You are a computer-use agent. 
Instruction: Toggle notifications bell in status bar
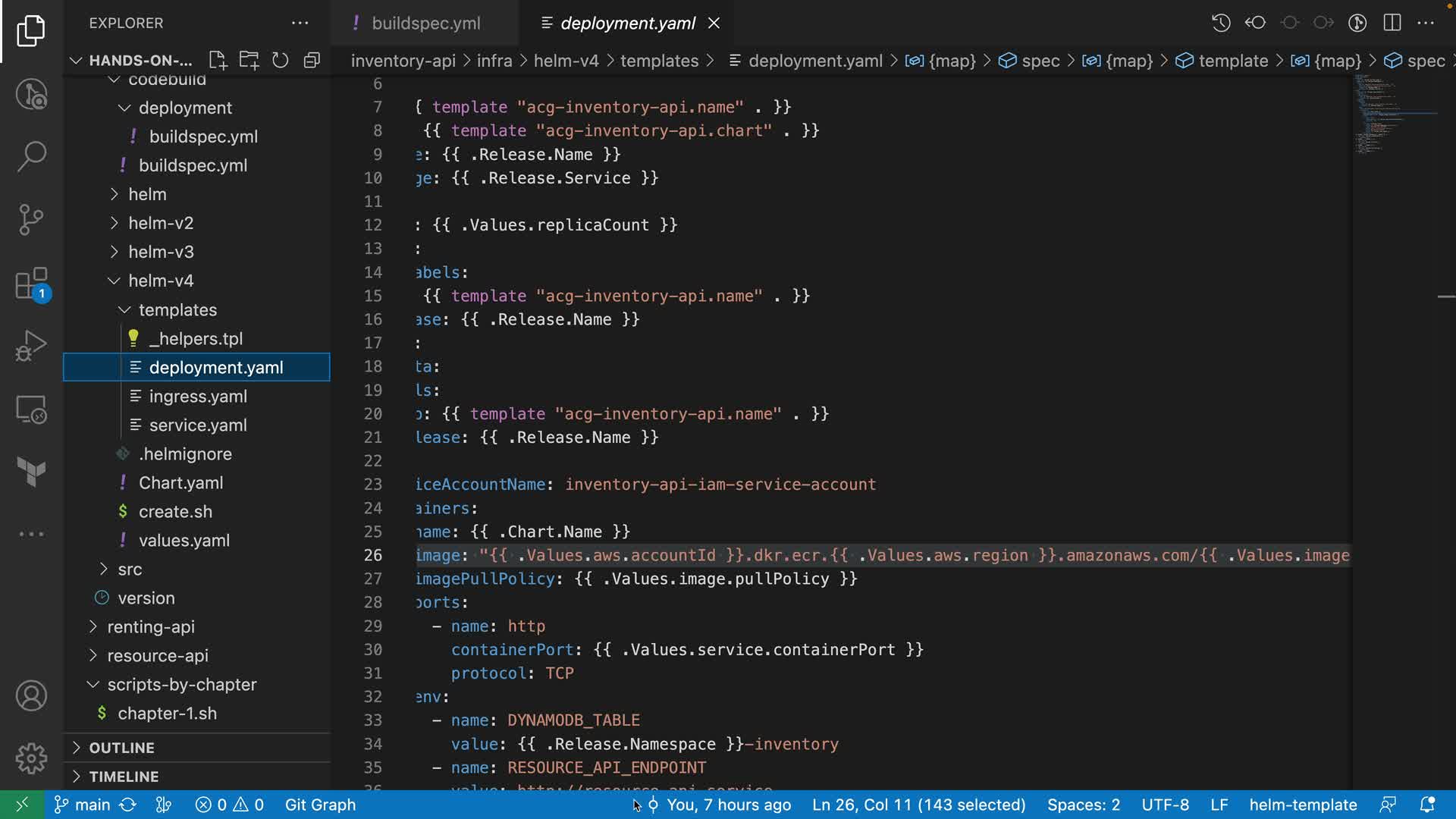(1426, 805)
